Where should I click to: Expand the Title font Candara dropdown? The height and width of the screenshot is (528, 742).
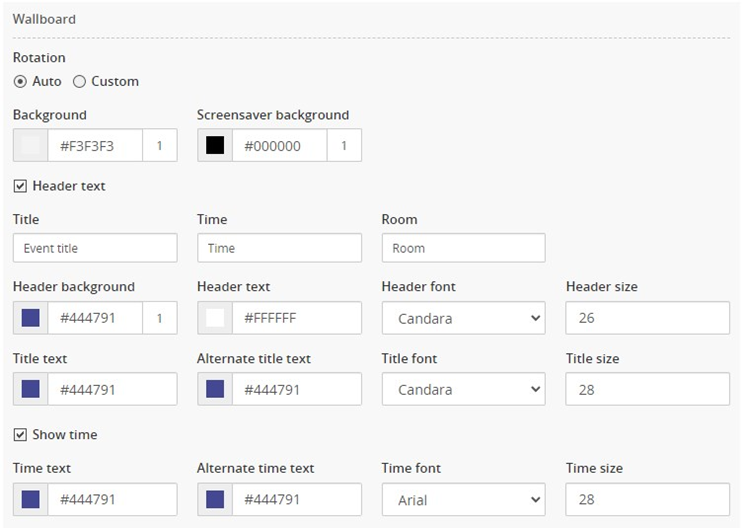click(463, 389)
